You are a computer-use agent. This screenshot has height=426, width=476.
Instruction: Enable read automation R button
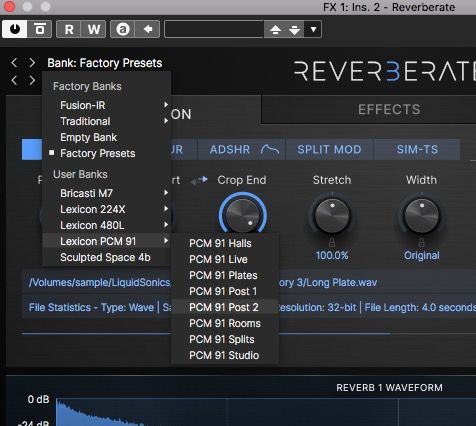(69, 29)
